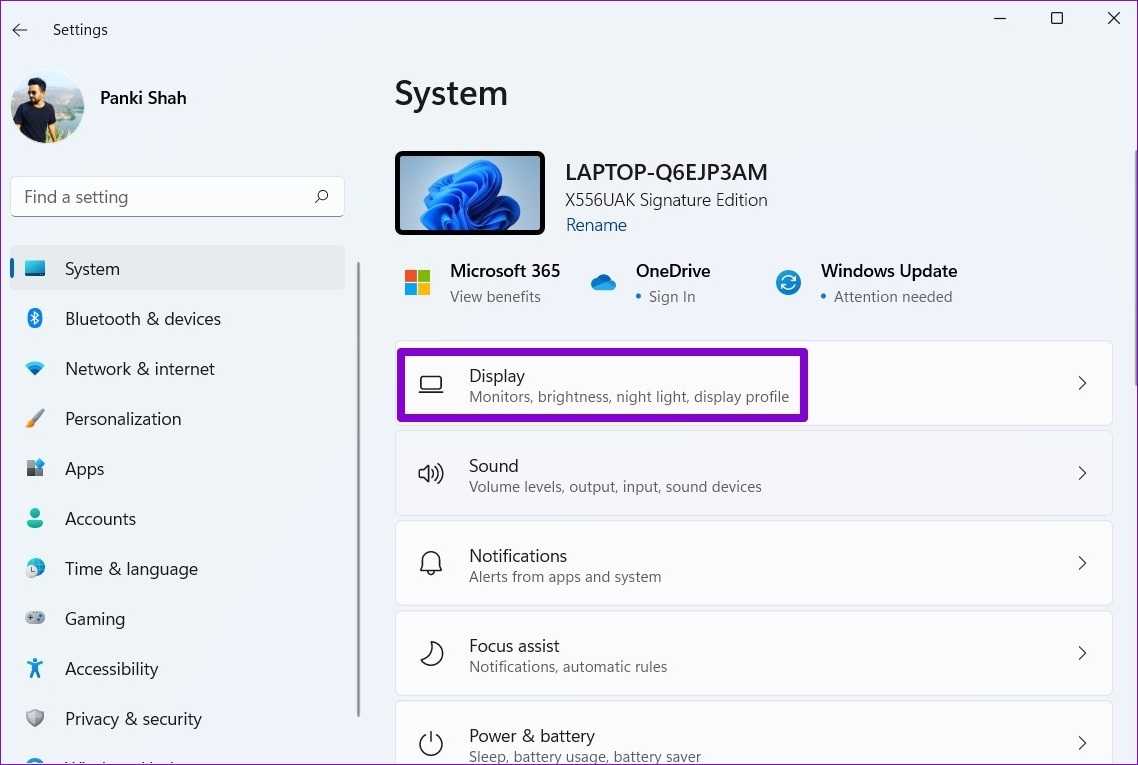This screenshot has width=1138, height=765.
Task: Click the Bluetooth & devices icon
Action: pos(35,319)
